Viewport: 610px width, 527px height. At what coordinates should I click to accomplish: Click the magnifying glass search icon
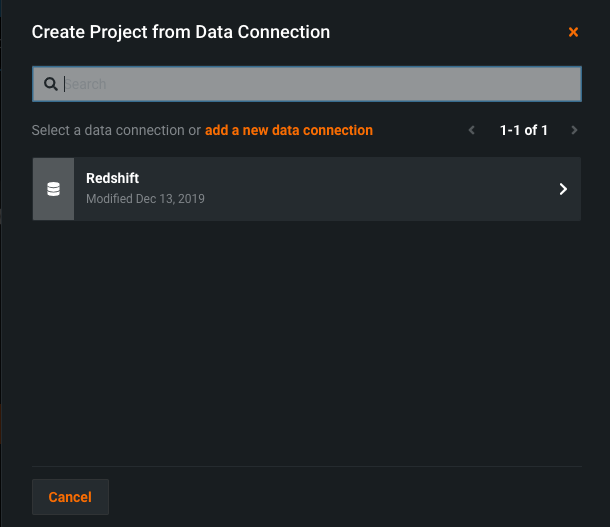(x=50, y=84)
